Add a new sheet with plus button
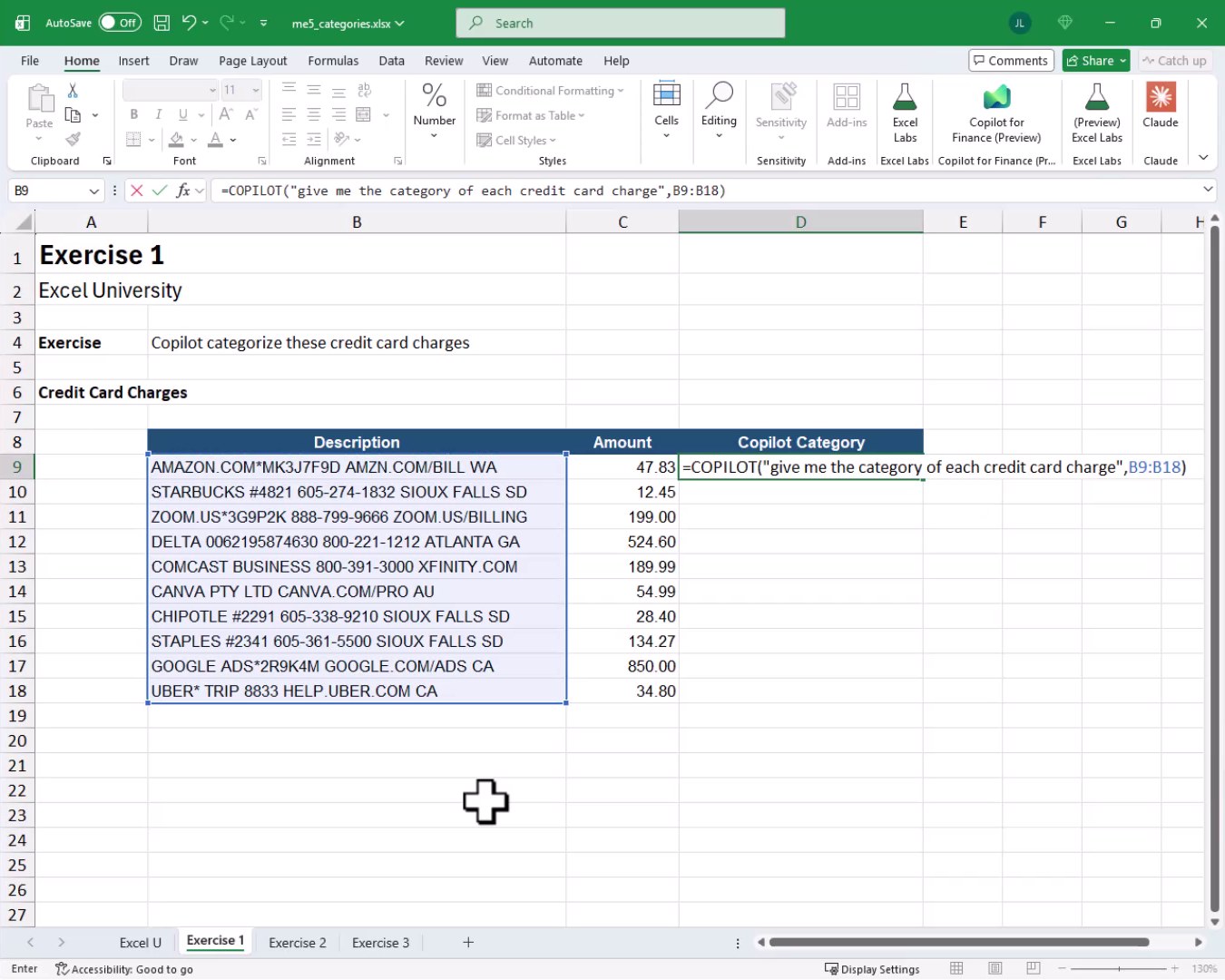This screenshot has height=980, width=1225. pos(468,943)
